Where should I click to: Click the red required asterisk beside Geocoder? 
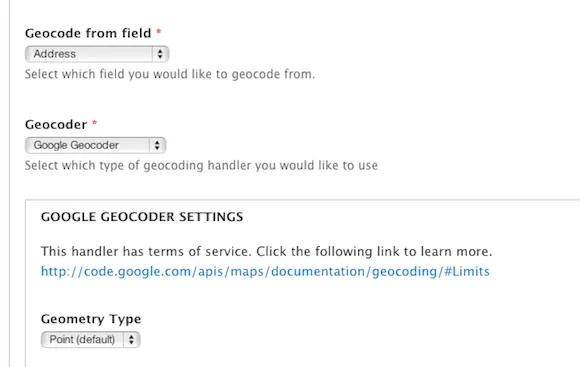click(x=94, y=123)
